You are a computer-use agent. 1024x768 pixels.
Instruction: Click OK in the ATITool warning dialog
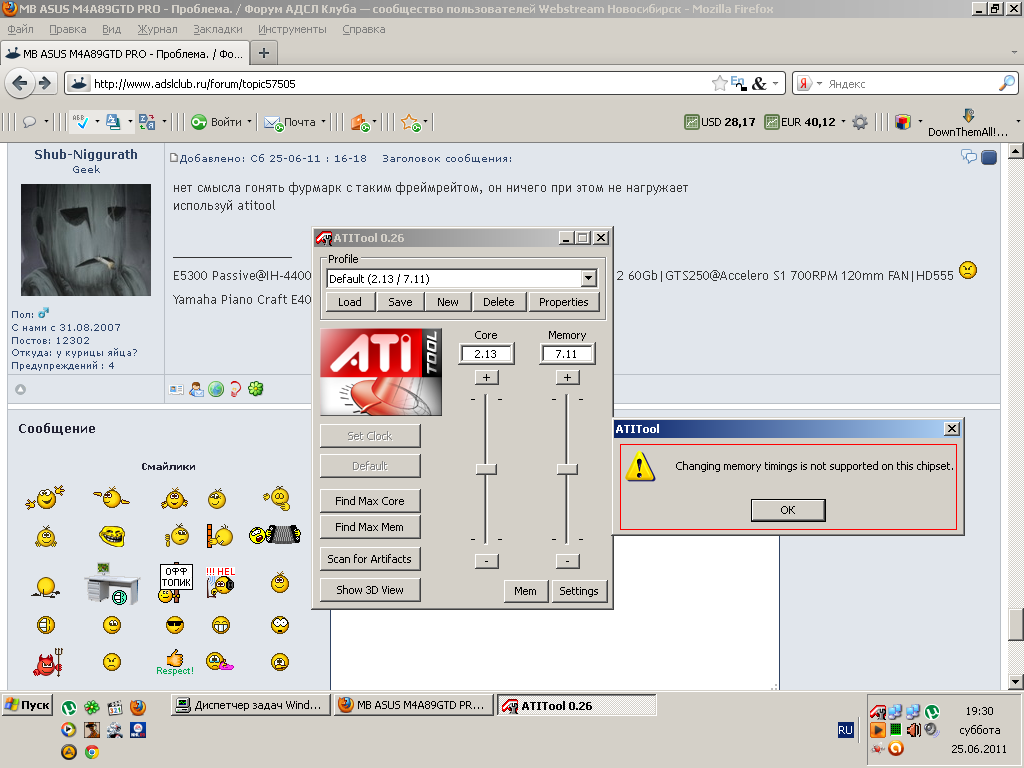coord(788,510)
